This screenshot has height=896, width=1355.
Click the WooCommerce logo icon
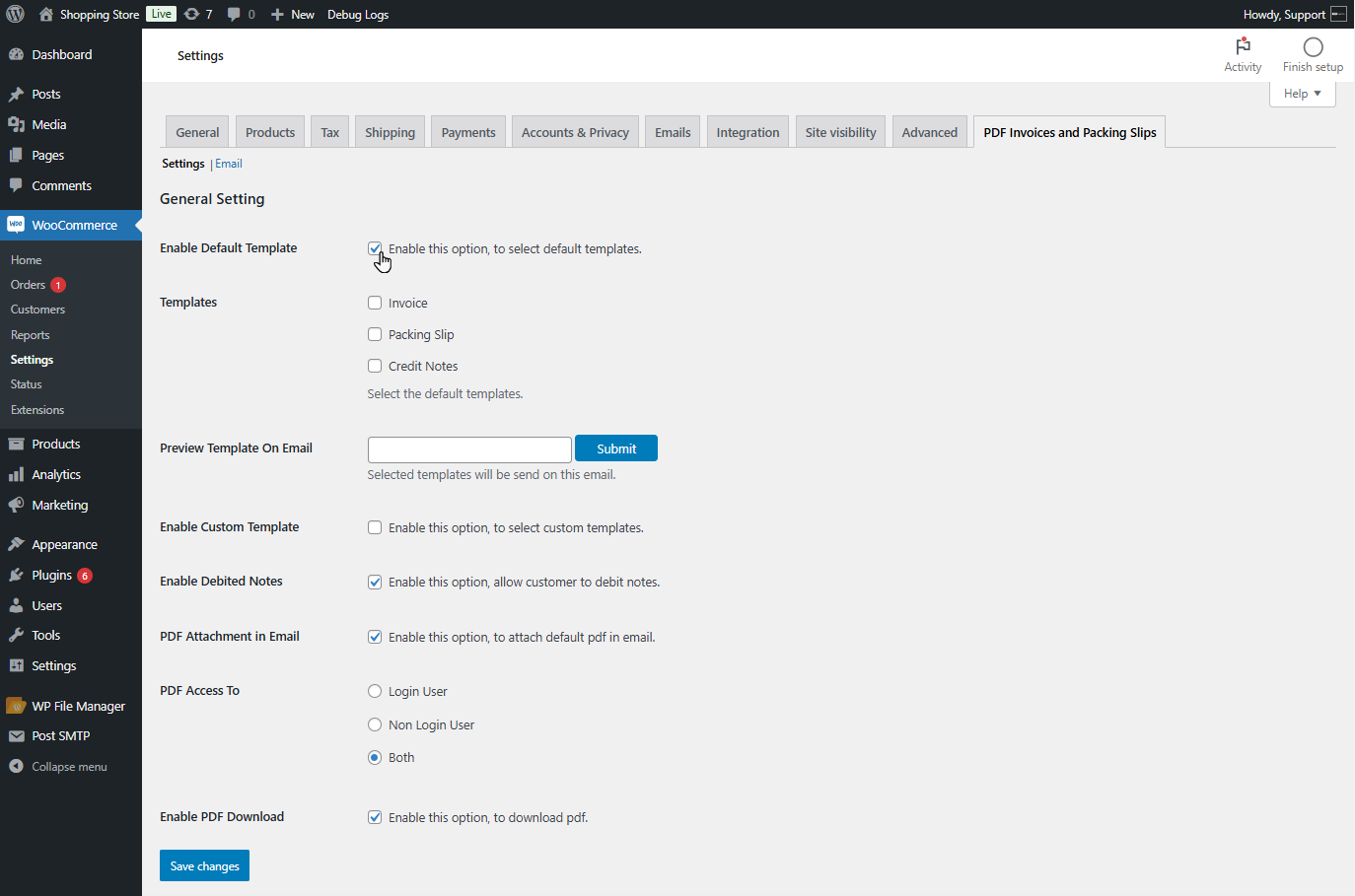click(16, 225)
